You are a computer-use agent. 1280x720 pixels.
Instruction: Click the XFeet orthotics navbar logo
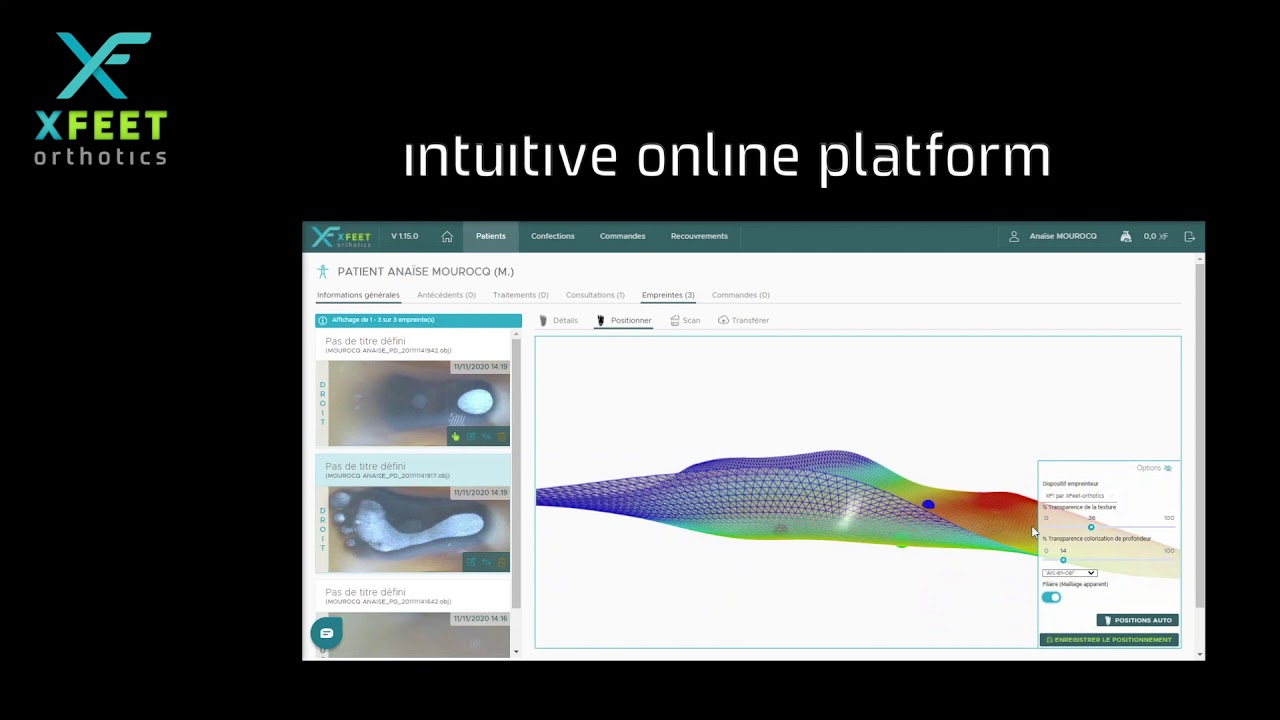(341, 237)
